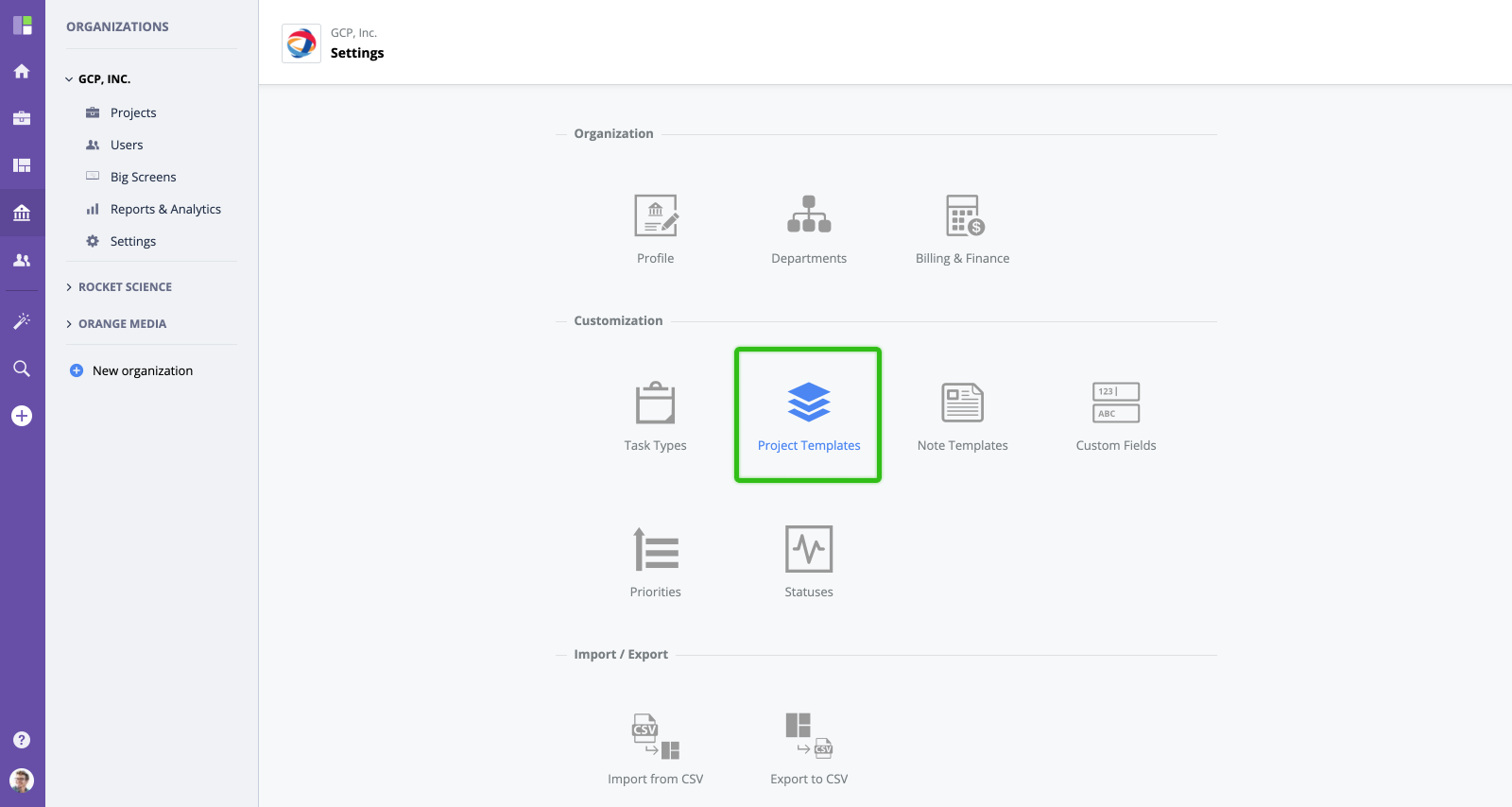This screenshot has height=807, width=1512.
Task: Click the app logo at the top left
Action: 22,25
